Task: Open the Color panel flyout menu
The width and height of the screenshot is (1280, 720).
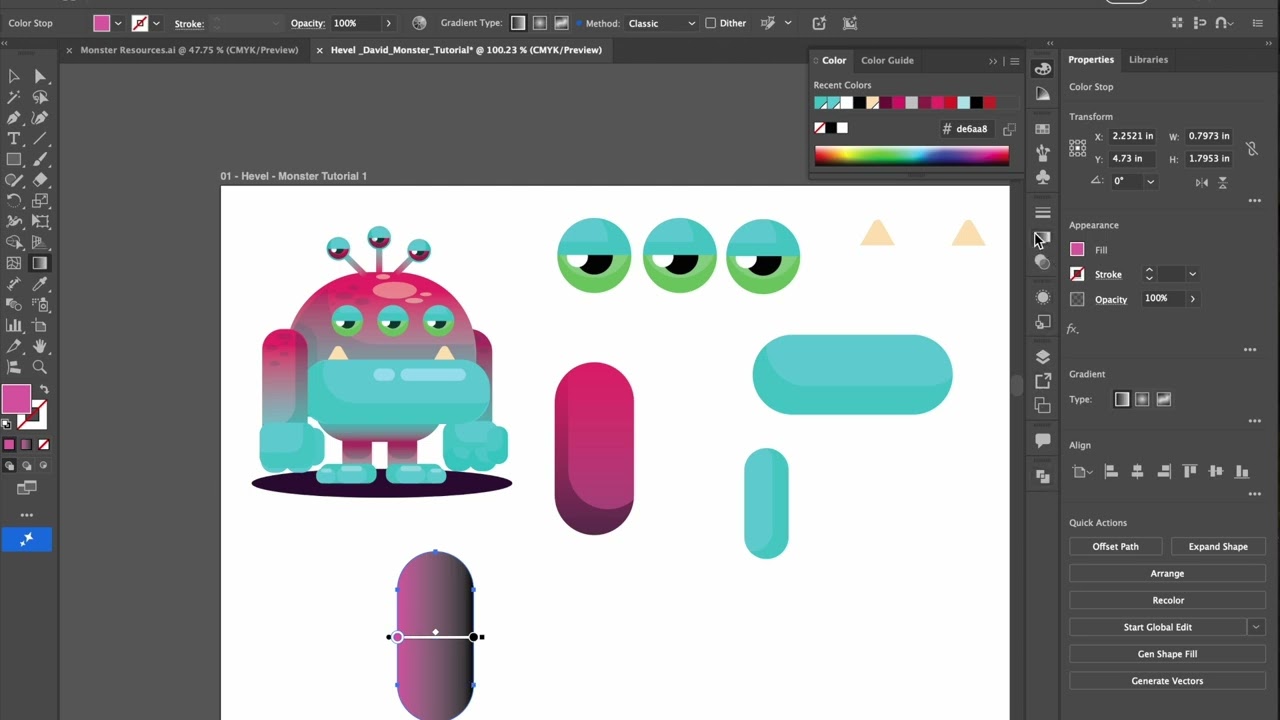Action: pos(1014,61)
